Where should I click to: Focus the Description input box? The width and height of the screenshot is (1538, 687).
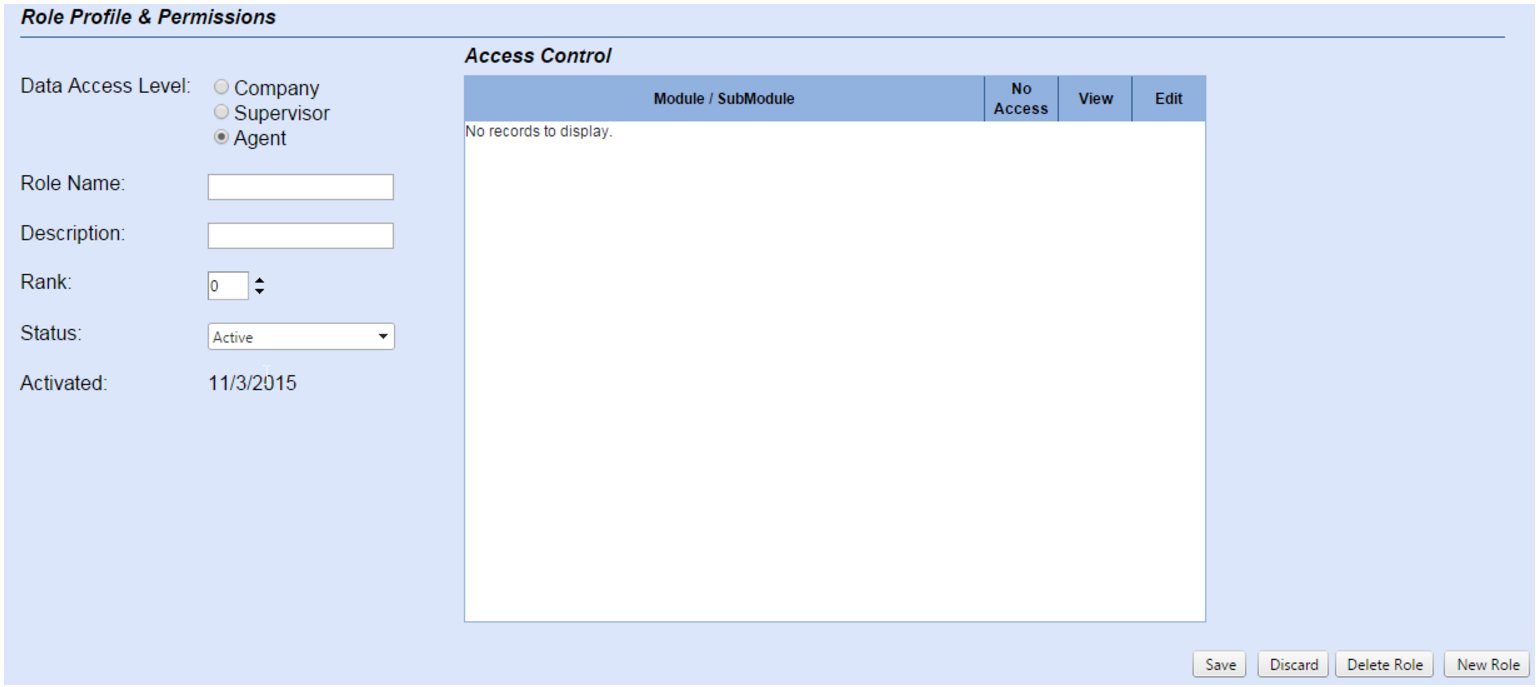(300, 236)
